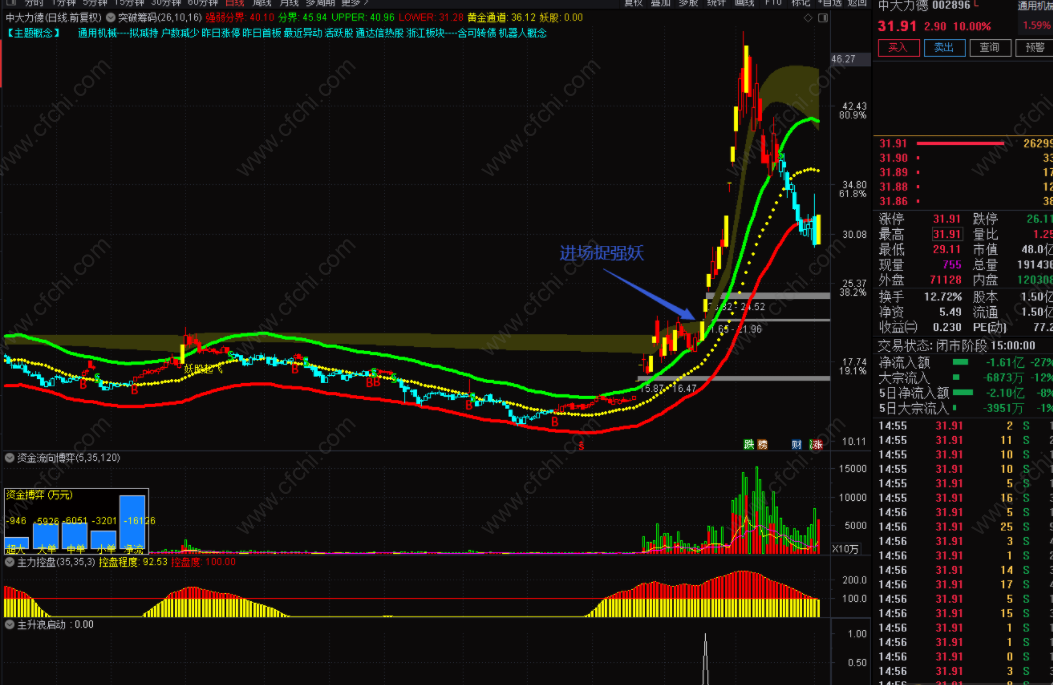This screenshot has width=1053, height=685.
Task: Click the red 涨 marker icon
Action: click(x=815, y=444)
